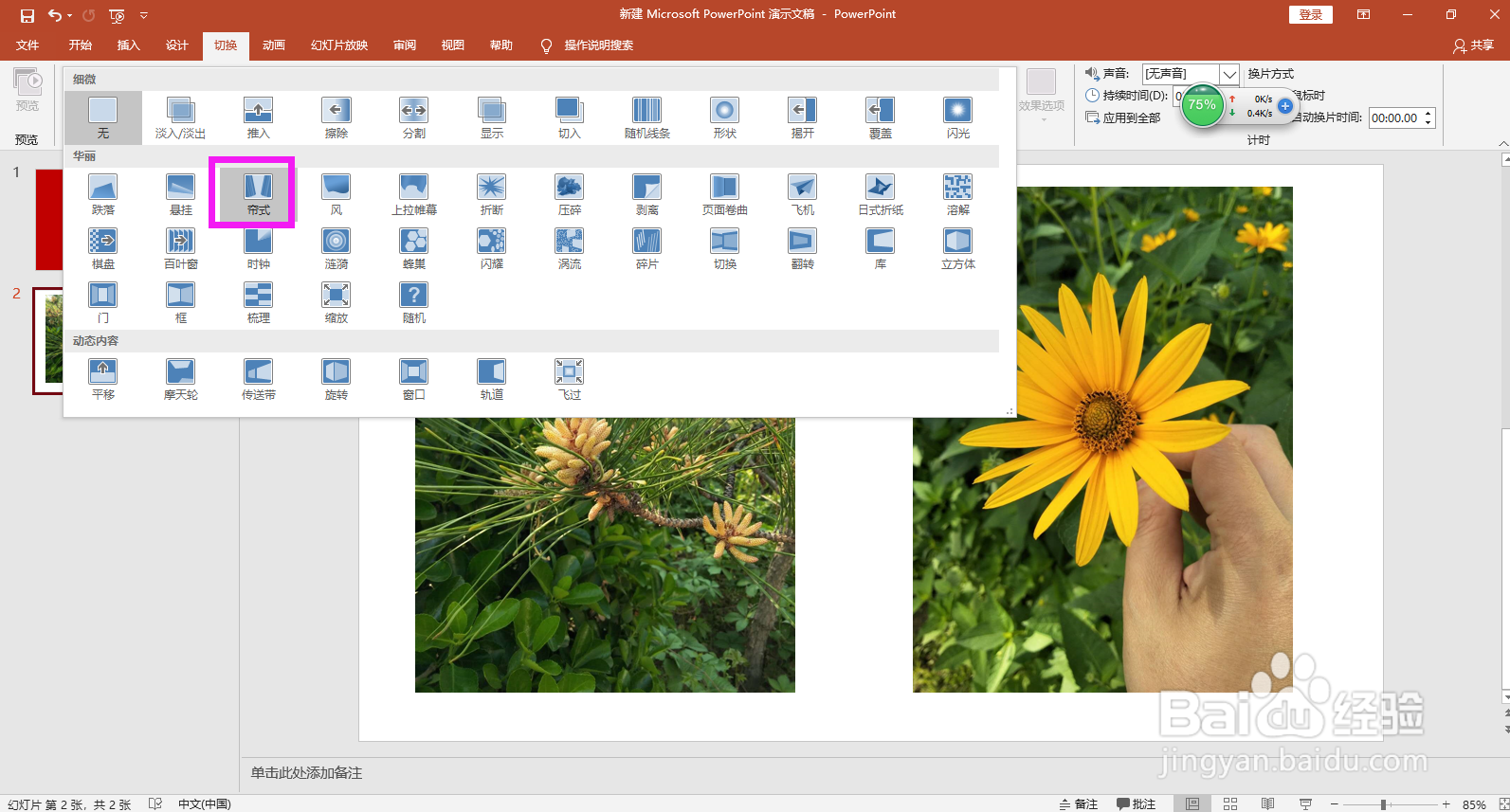This screenshot has width=1510, height=812.
Task: Click the 登录 sign-in button
Action: (x=1311, y=14)
